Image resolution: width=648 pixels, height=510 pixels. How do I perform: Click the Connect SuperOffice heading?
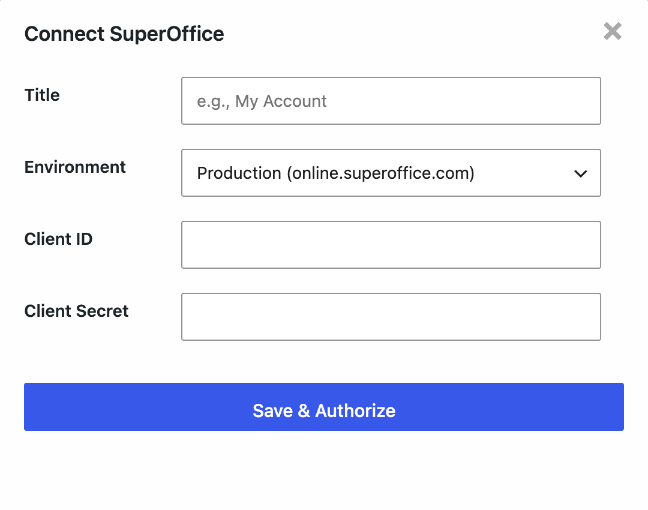click(124, 34)
